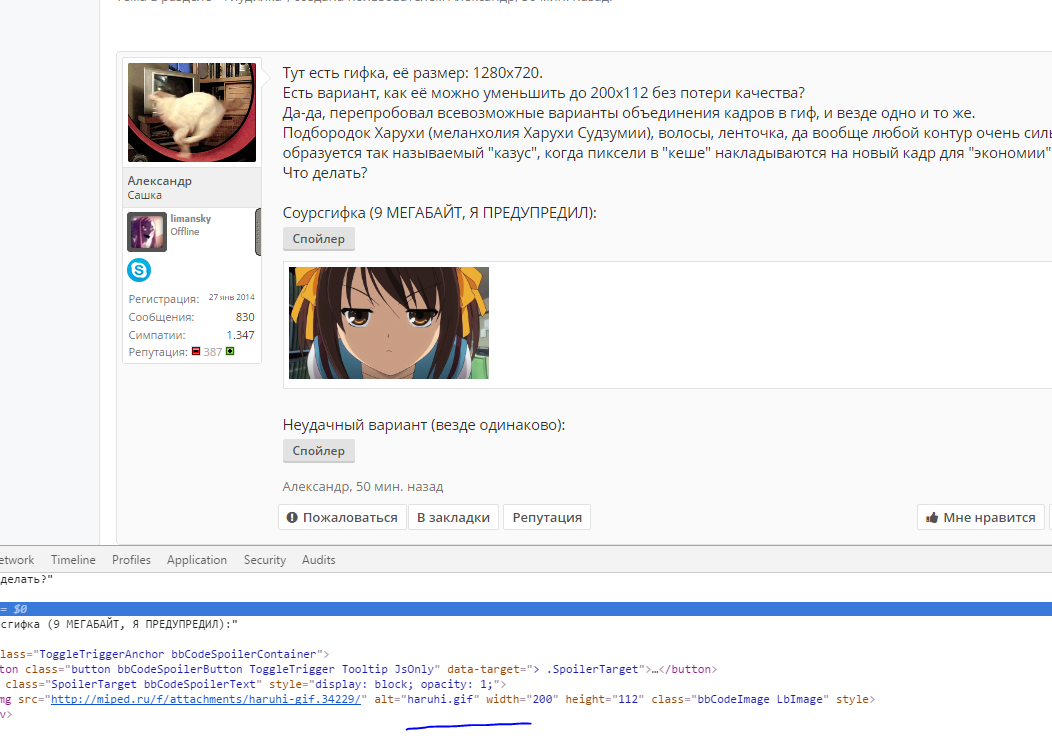
Task: Collapse the first Спойлер button
Action: tap(319, 239)
